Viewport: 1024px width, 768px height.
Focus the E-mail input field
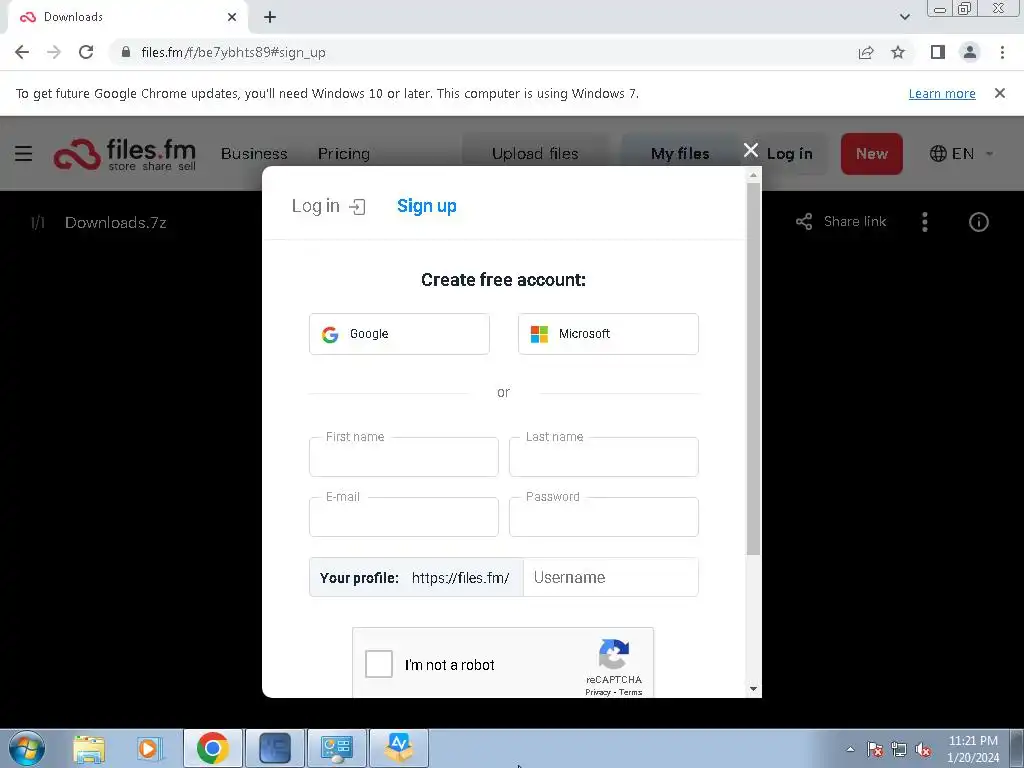click(404, 517)
